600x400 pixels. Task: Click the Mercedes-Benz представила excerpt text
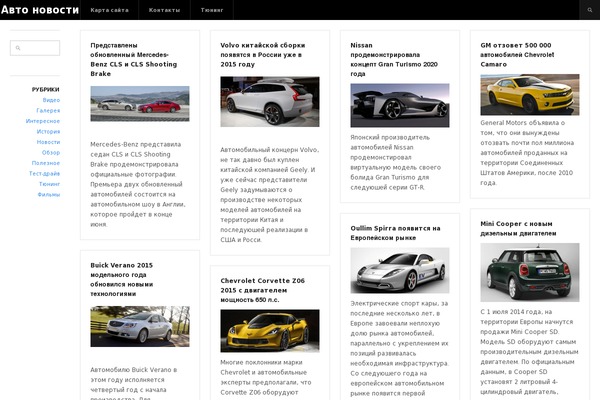[138, 184]
